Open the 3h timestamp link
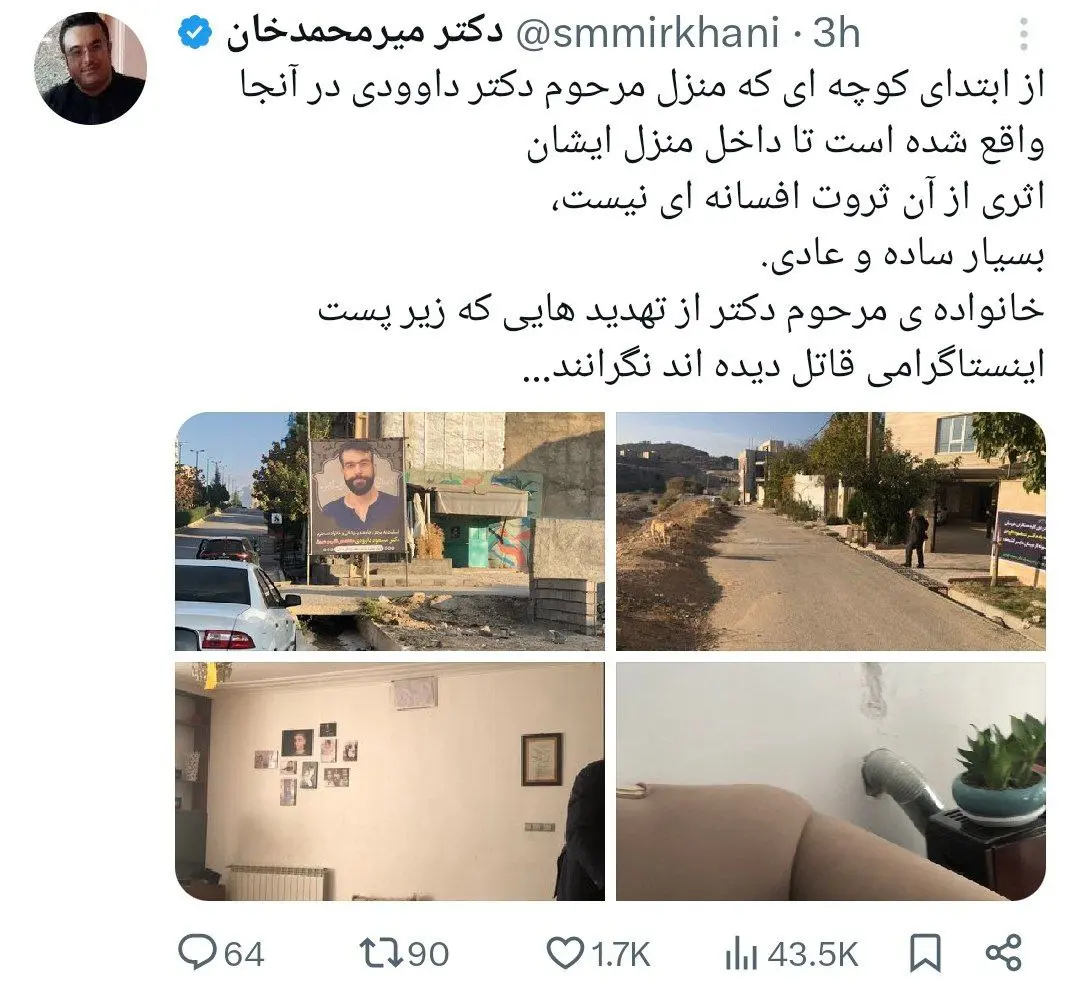 coord(836,33)
